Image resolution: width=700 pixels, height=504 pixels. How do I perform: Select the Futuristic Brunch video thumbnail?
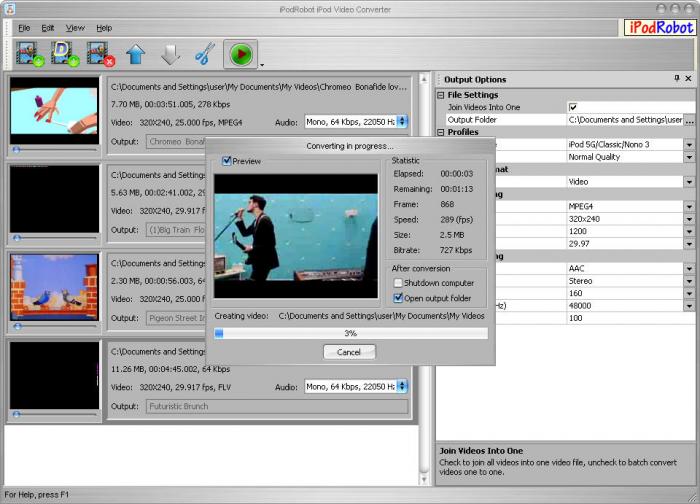coord(54,375)
